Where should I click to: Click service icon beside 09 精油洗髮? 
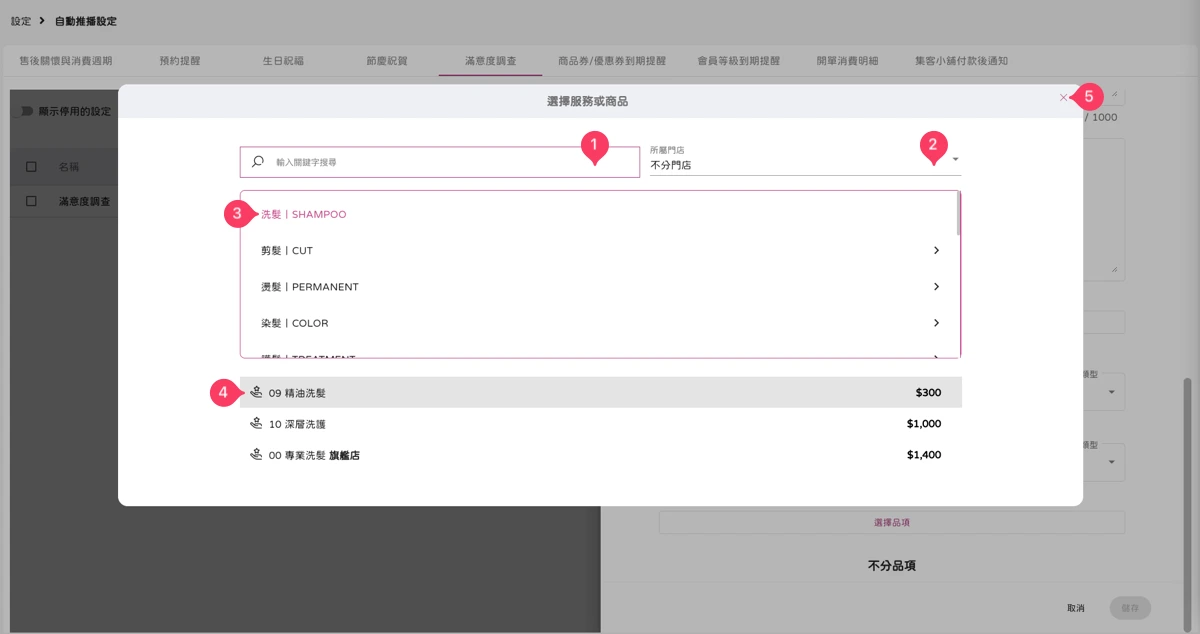256,393
